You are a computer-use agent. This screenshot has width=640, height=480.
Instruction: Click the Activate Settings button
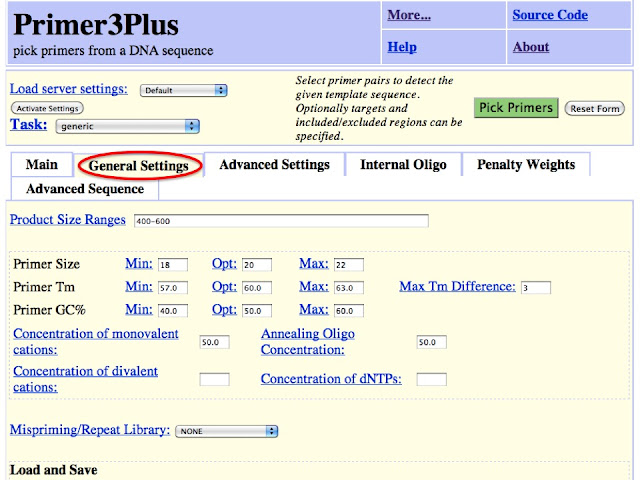47,108
